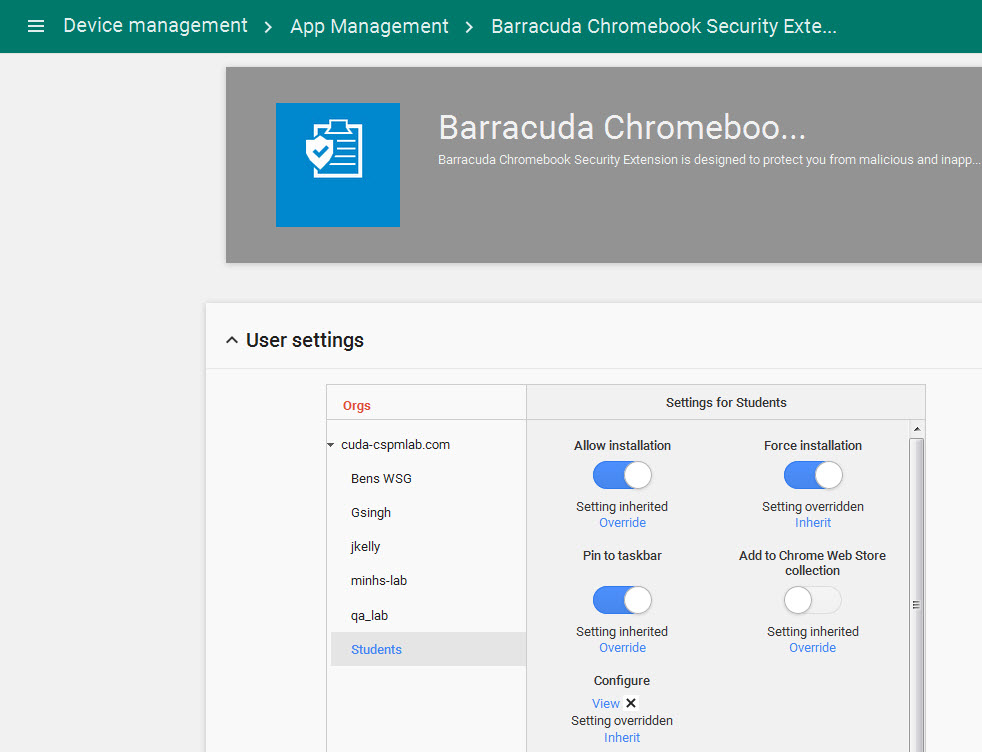Click Override under Allow installation
The image size is (982, 752).
622,522
